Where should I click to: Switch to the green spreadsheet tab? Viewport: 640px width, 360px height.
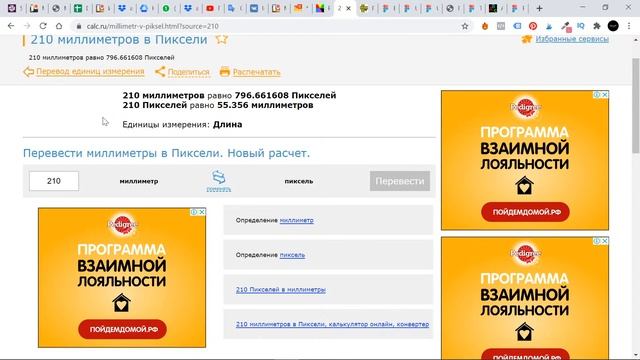tap(78, 8)
